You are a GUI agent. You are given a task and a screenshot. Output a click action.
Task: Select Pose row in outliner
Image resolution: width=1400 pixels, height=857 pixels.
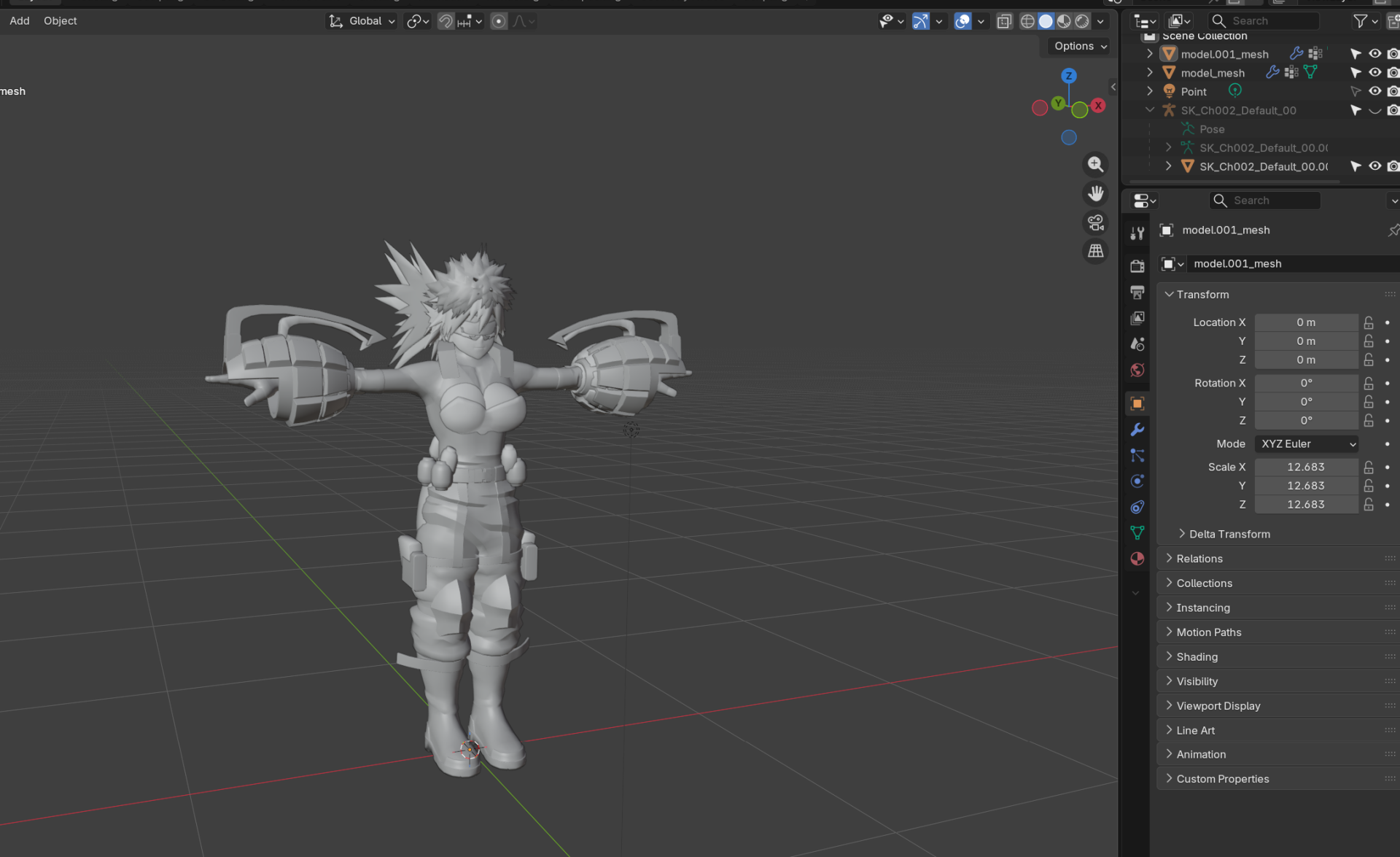point(1212,129)
